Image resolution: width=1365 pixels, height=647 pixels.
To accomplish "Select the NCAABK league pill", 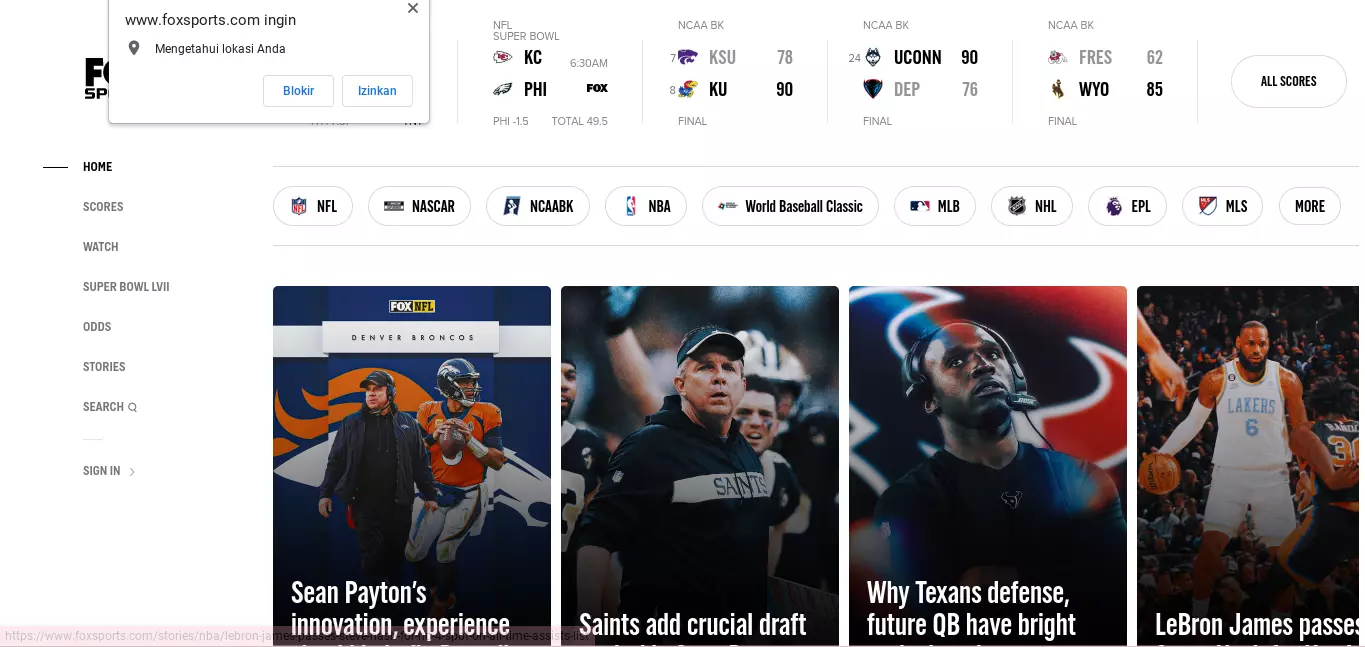I will pyautogui.click(x=538, y=206).
